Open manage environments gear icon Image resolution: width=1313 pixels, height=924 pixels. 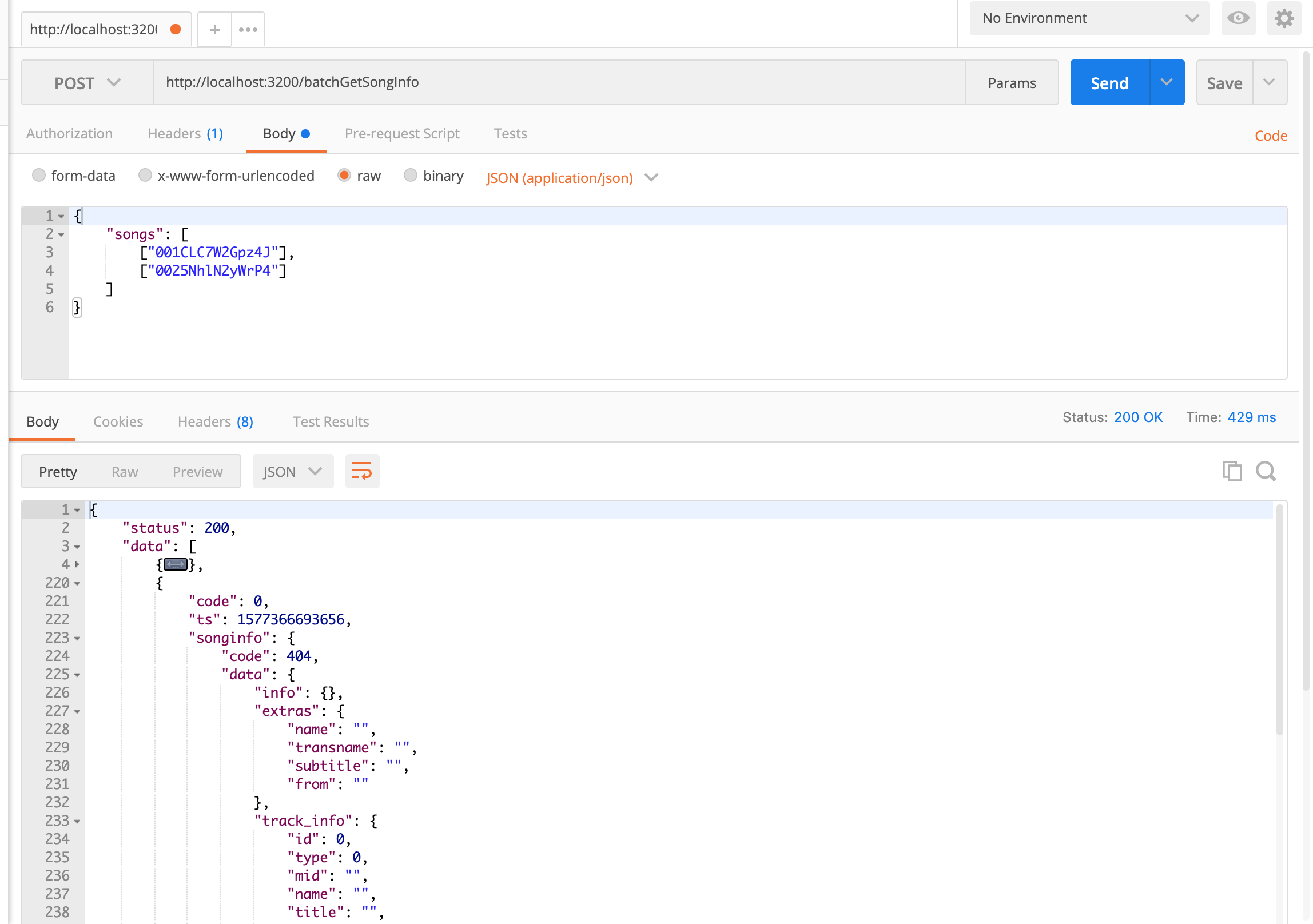[x=1284, y=18]
